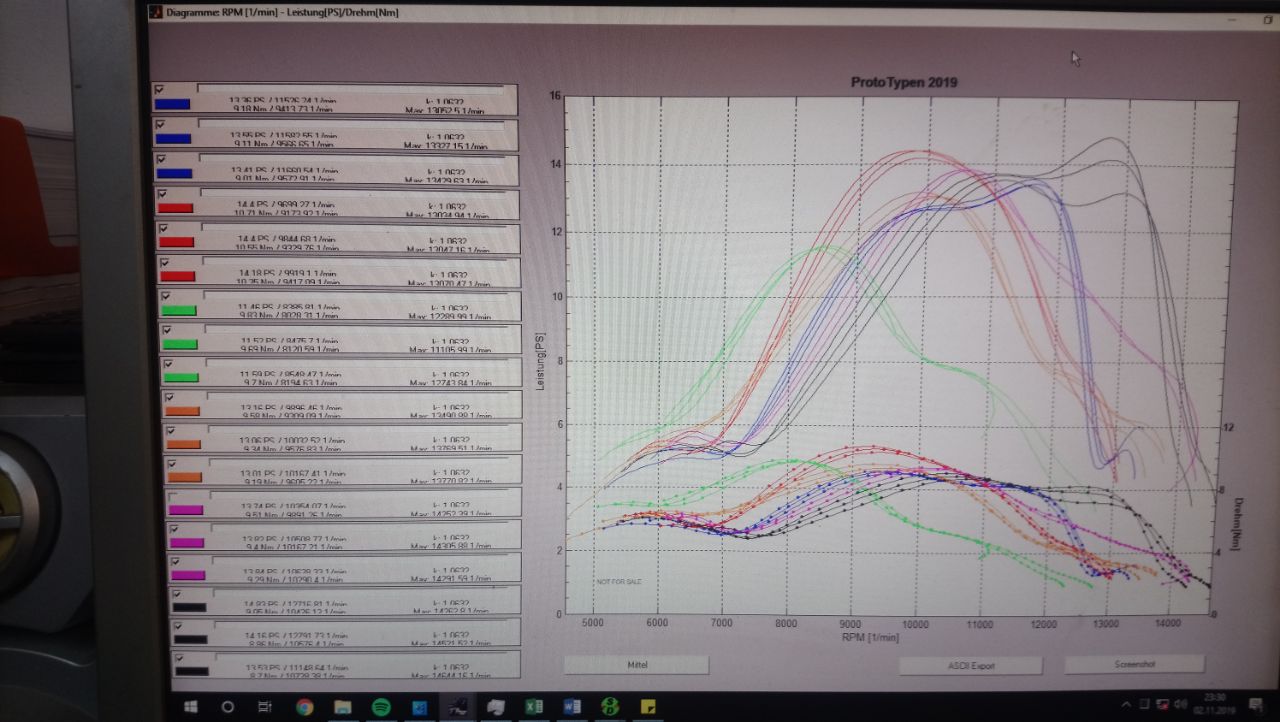1280x722 pixels.
Task: Open File Explorer from the taskbar
Action: click(x=343, y=707)
